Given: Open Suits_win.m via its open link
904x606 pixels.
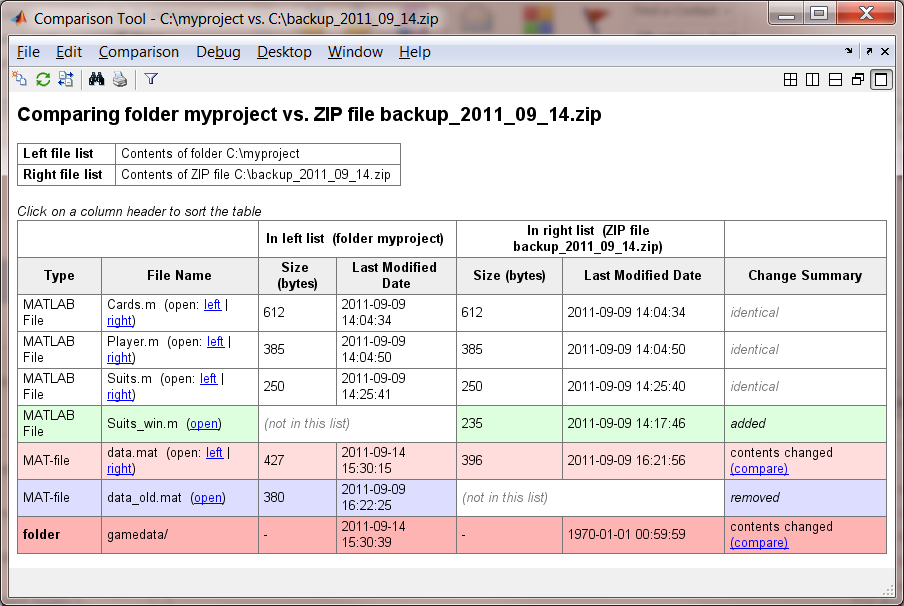Looking at the screenshot, I should click(x=205, y=423).
